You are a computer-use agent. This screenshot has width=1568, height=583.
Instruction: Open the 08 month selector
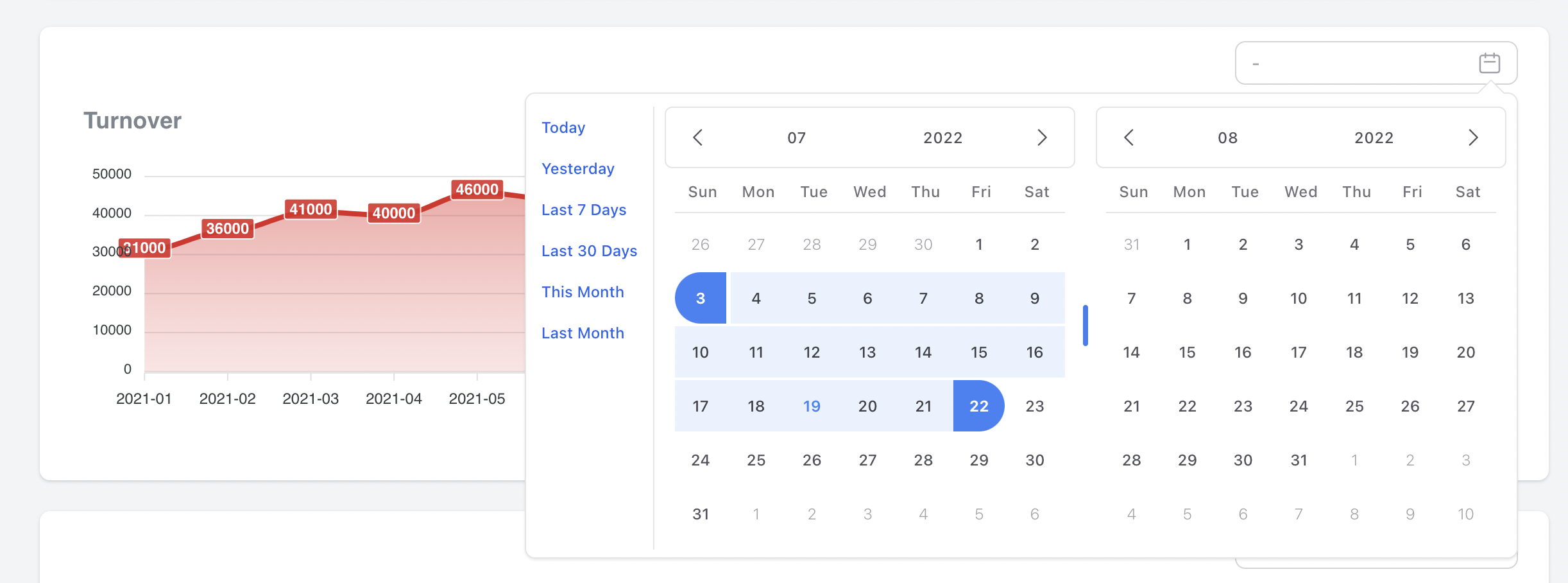pyautogui.click(x=1228, y=138)
